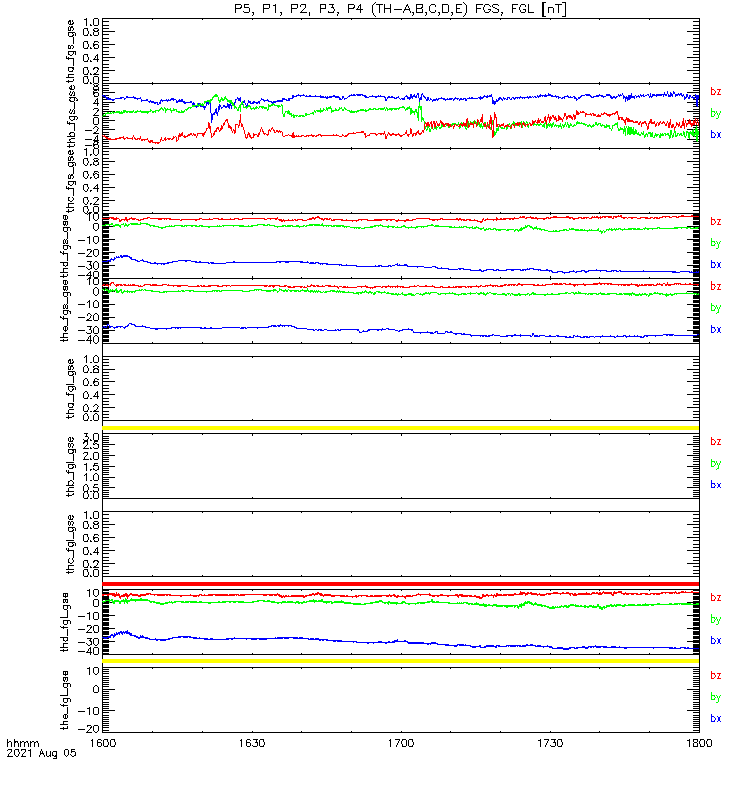This screenshot has width=750, height=800.
Task: Click red status bar under thc_fgl_gse panel
Action: [401, 584]
